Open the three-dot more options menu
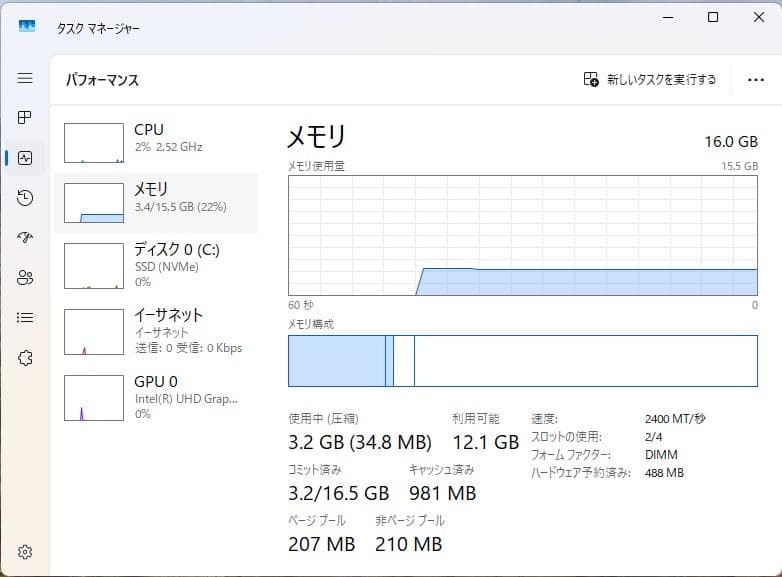Screen dimensions: 782x577 coord(756,80)
